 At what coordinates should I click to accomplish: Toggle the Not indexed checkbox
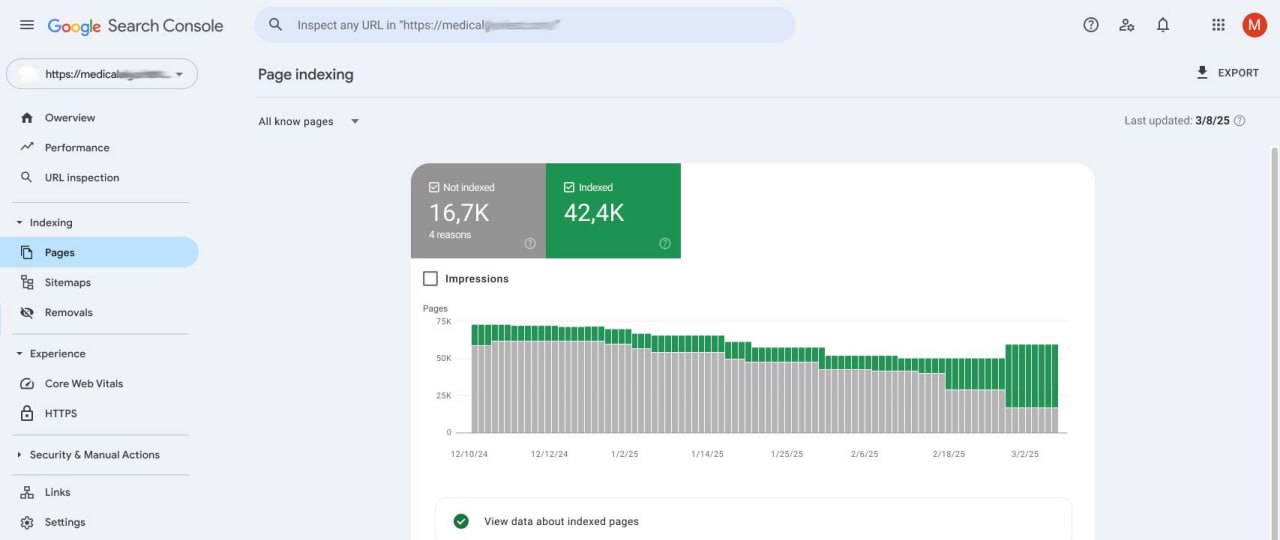coord(434,187)
